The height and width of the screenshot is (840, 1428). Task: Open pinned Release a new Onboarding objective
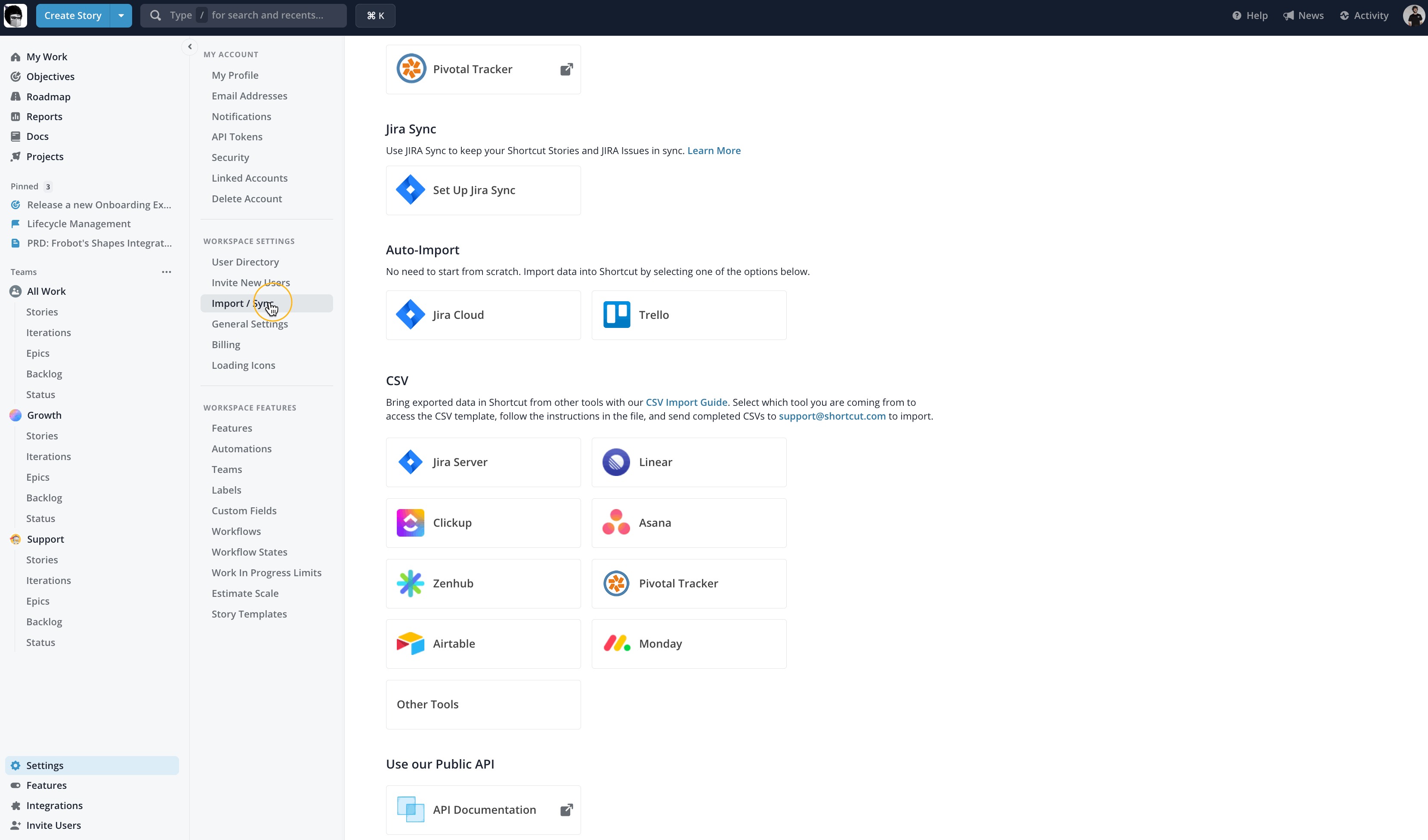tap(91, 205)
